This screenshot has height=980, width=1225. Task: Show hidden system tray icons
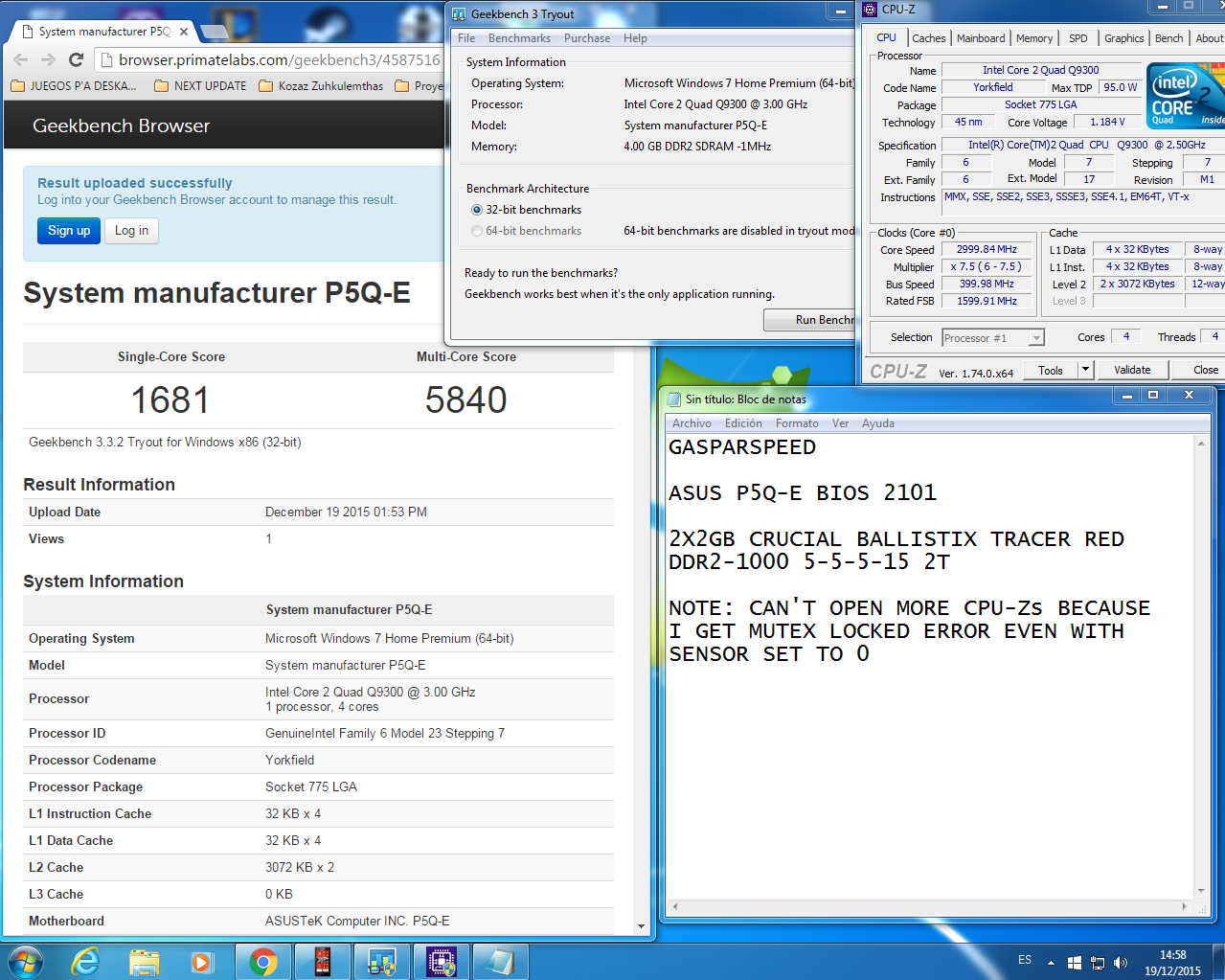point(1051,962)
